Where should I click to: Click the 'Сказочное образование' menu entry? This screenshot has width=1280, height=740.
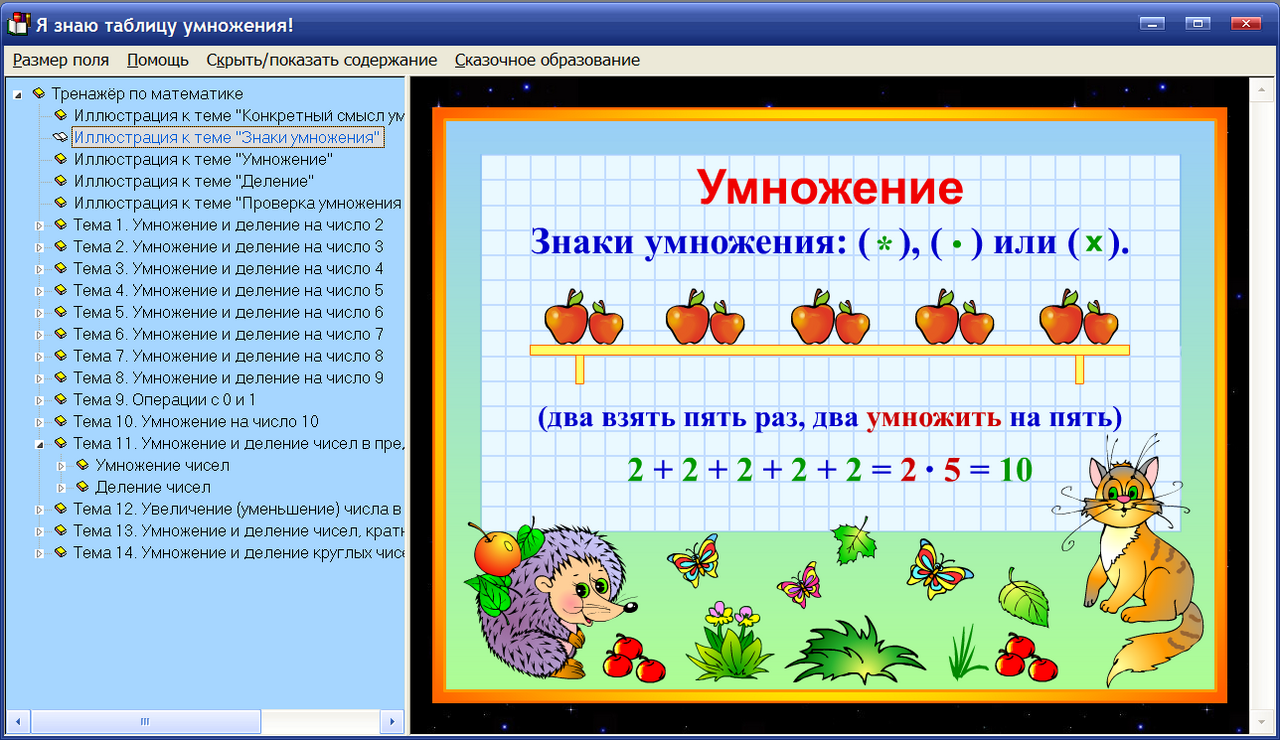tap(546, 60)
